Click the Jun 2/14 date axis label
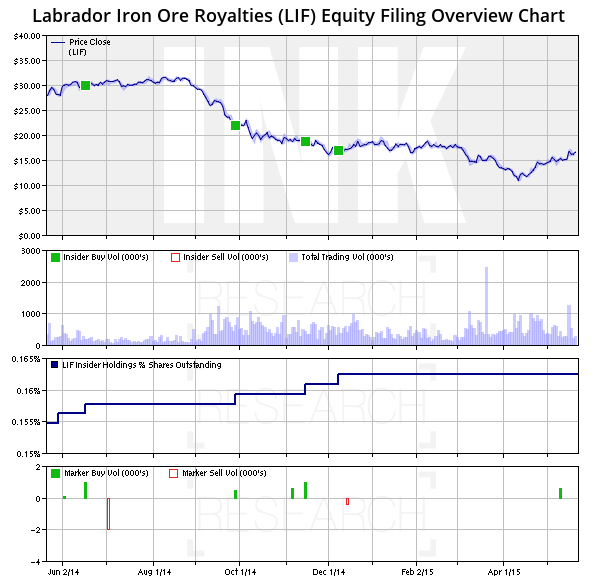 tap(63, 572)
